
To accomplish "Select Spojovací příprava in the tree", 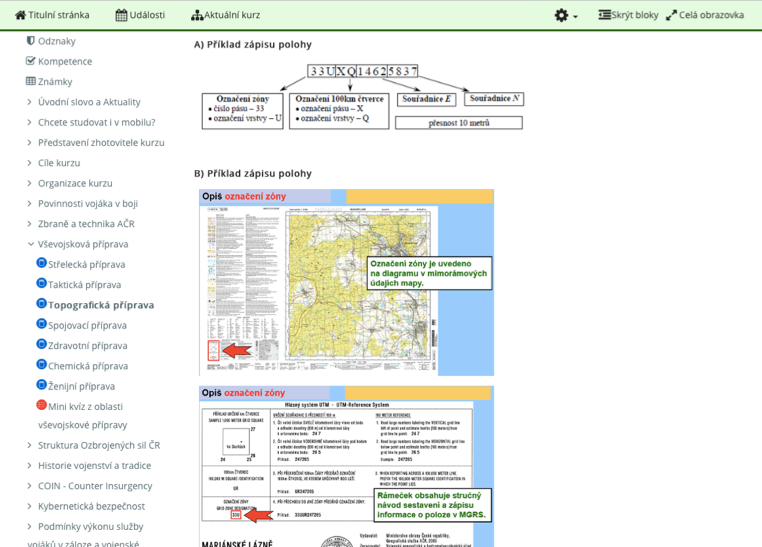I will coord(87,325).
